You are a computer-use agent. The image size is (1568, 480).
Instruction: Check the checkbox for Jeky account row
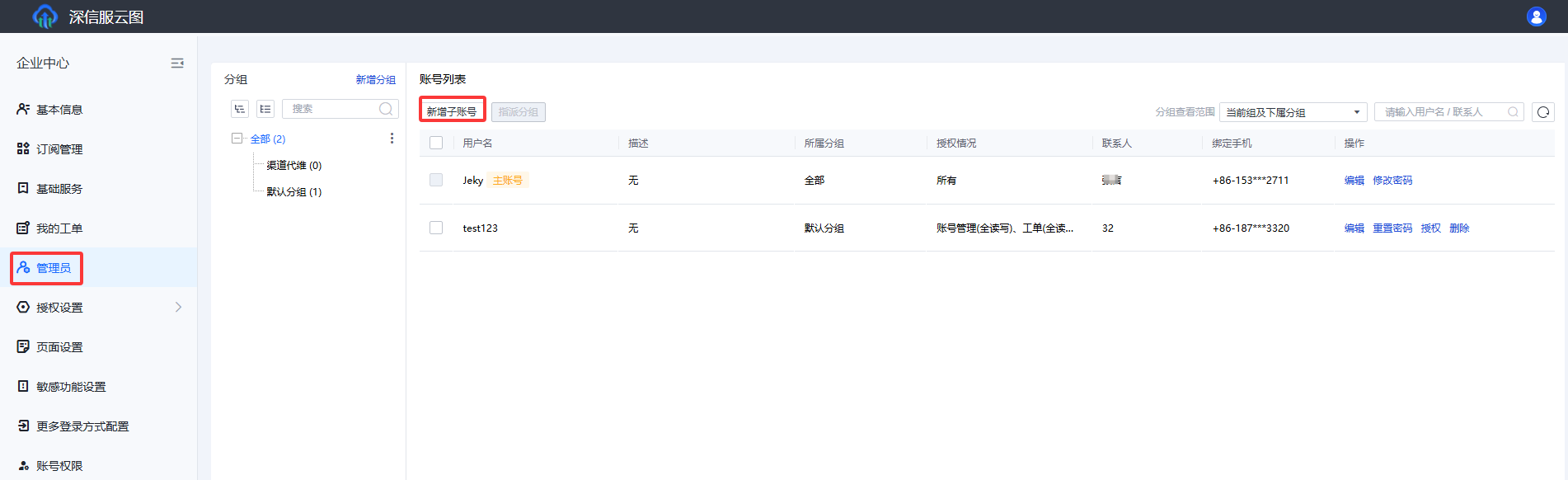(x=436, y=180)
